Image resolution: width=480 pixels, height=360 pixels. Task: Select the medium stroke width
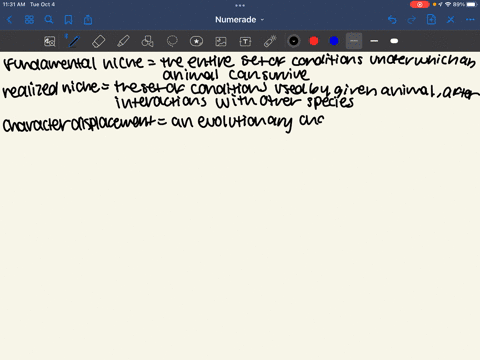click(x=374, y=41)
